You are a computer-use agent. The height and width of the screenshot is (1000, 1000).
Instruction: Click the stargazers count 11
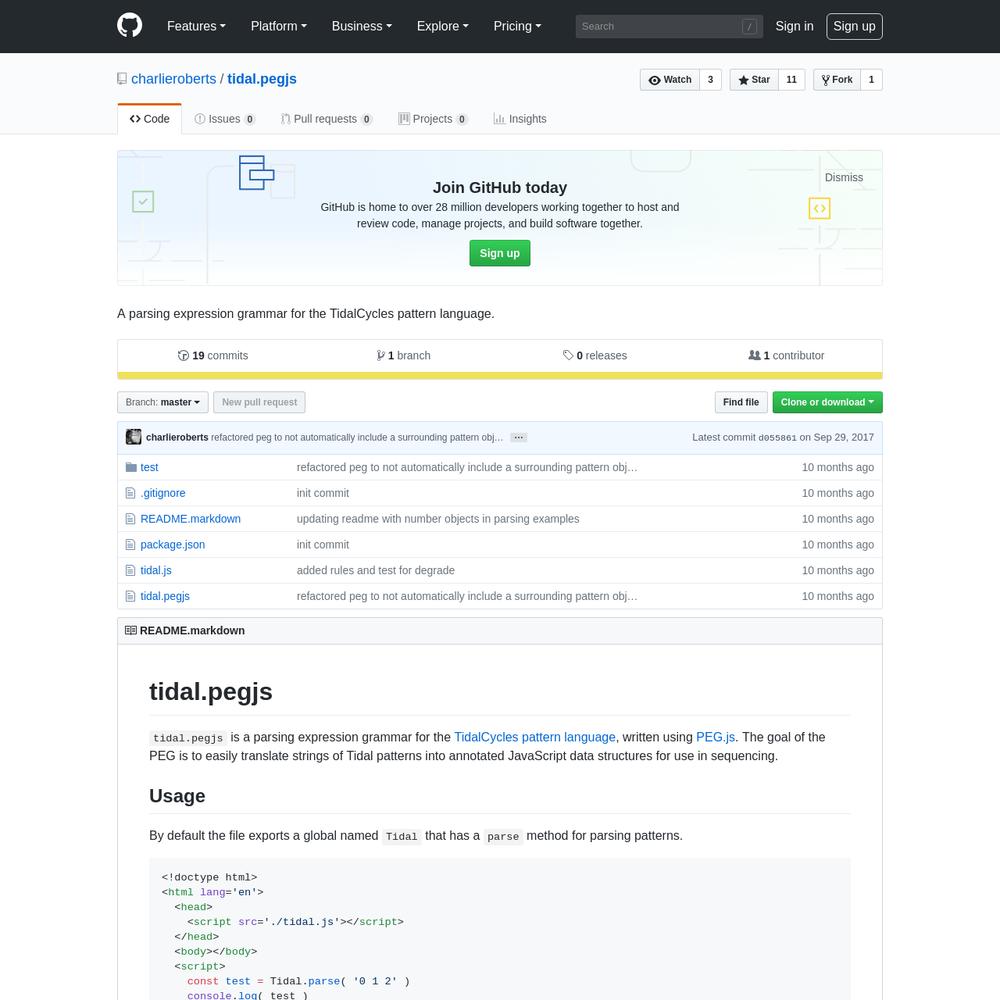coord(791,80)
